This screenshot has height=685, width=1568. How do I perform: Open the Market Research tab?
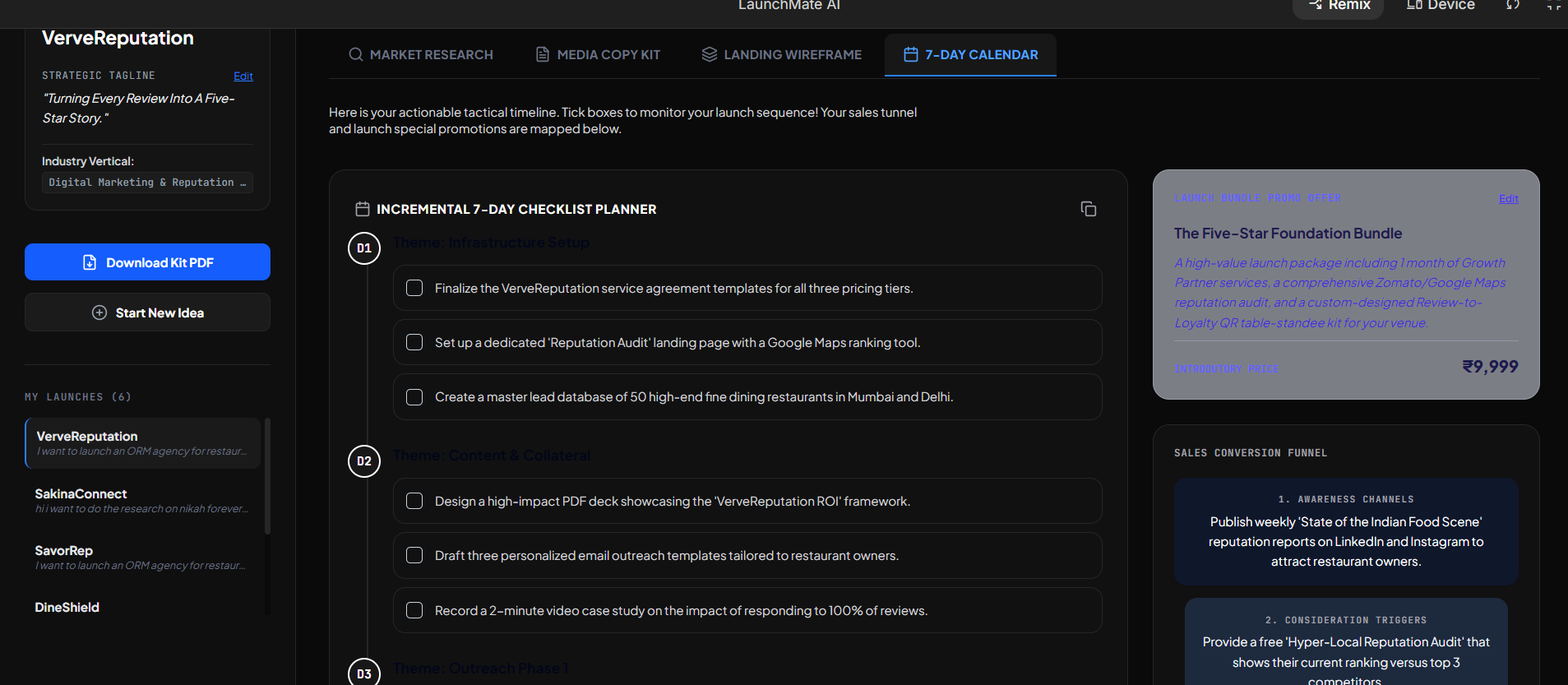point(421,54)
